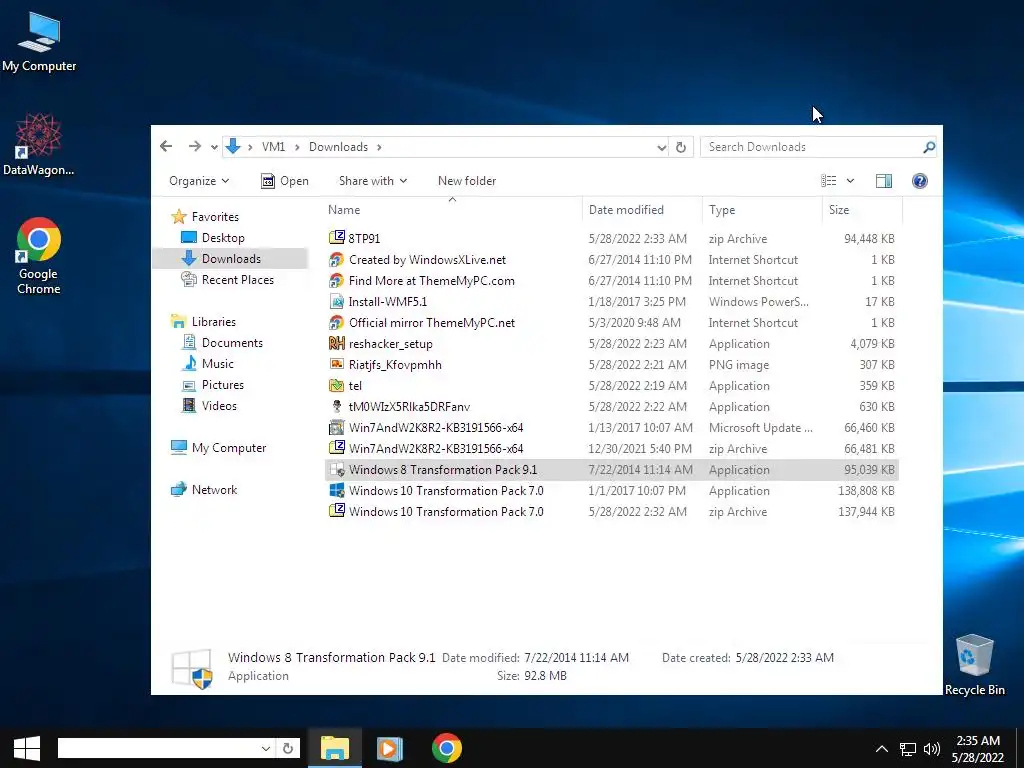Click the Forward navigation arrow
Image resolution: width=1024 pixels, height=768 pixels.
194,146
